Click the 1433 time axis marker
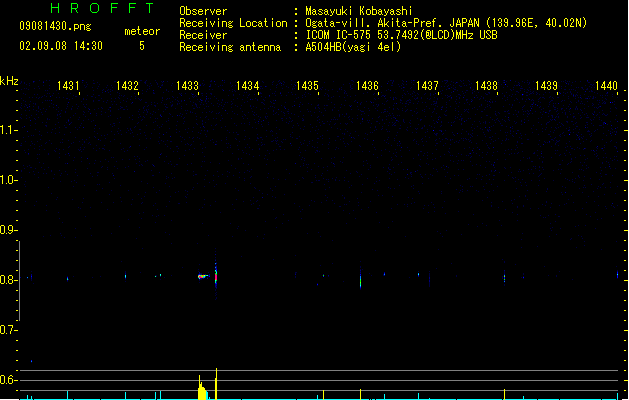This screenshot has height=400, width=629. coord(187,85)
